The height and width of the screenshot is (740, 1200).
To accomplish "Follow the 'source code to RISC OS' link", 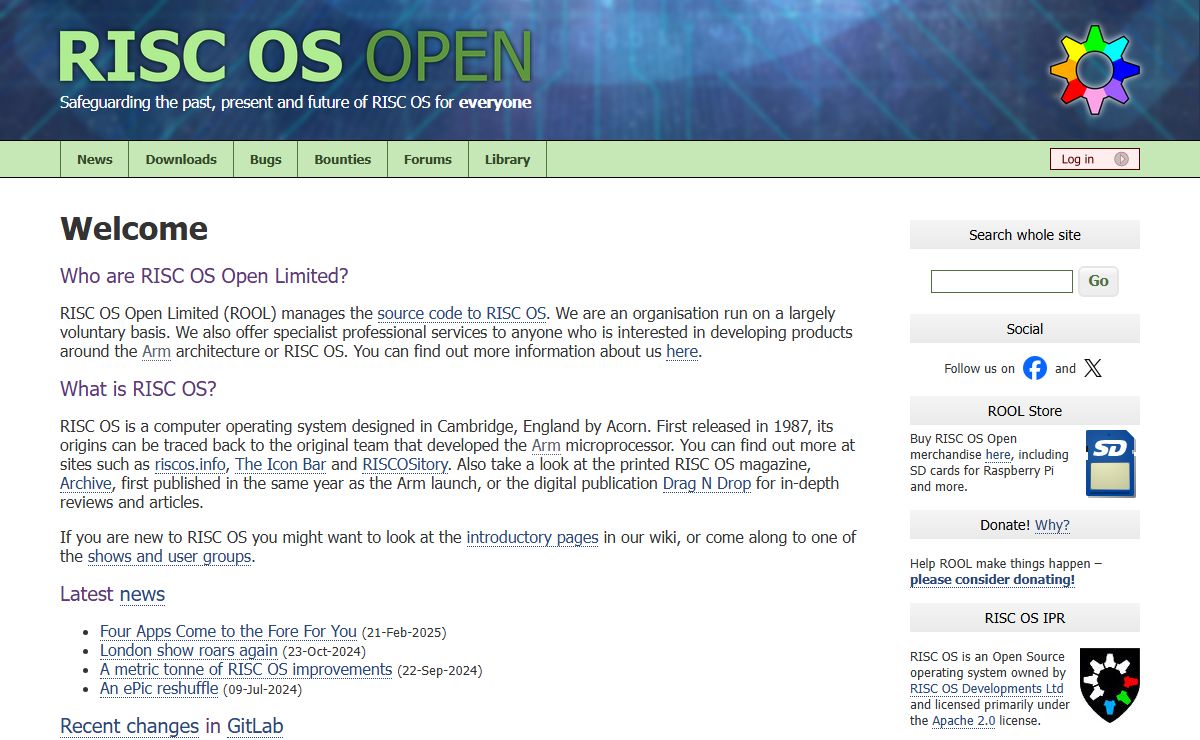I will [x=461, y=313].
